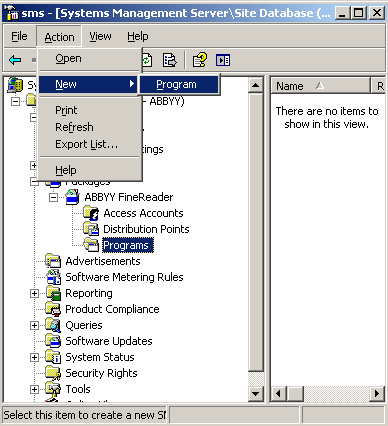Select the Software Updates tree item
388x426 pixels.
coord(109,341)
